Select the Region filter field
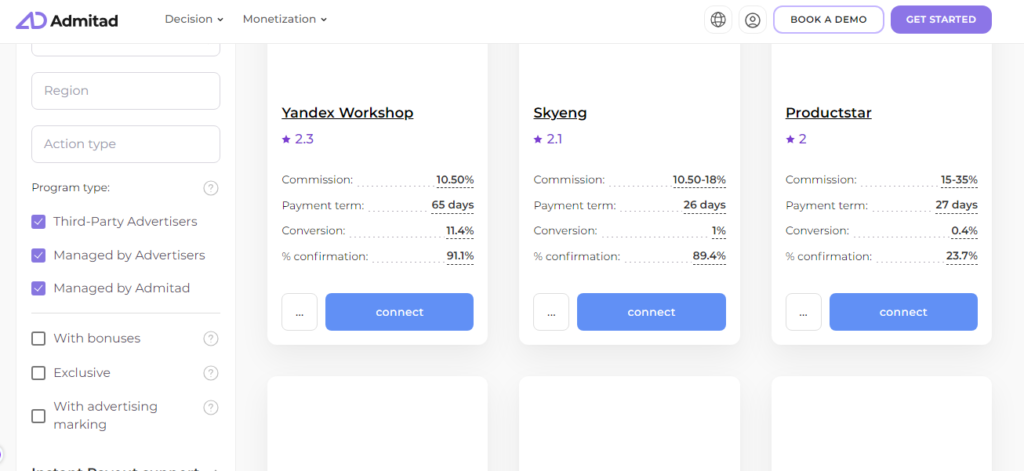This screenshot has width=1024, height=471. pyautogui.click(x=125, y=91)
